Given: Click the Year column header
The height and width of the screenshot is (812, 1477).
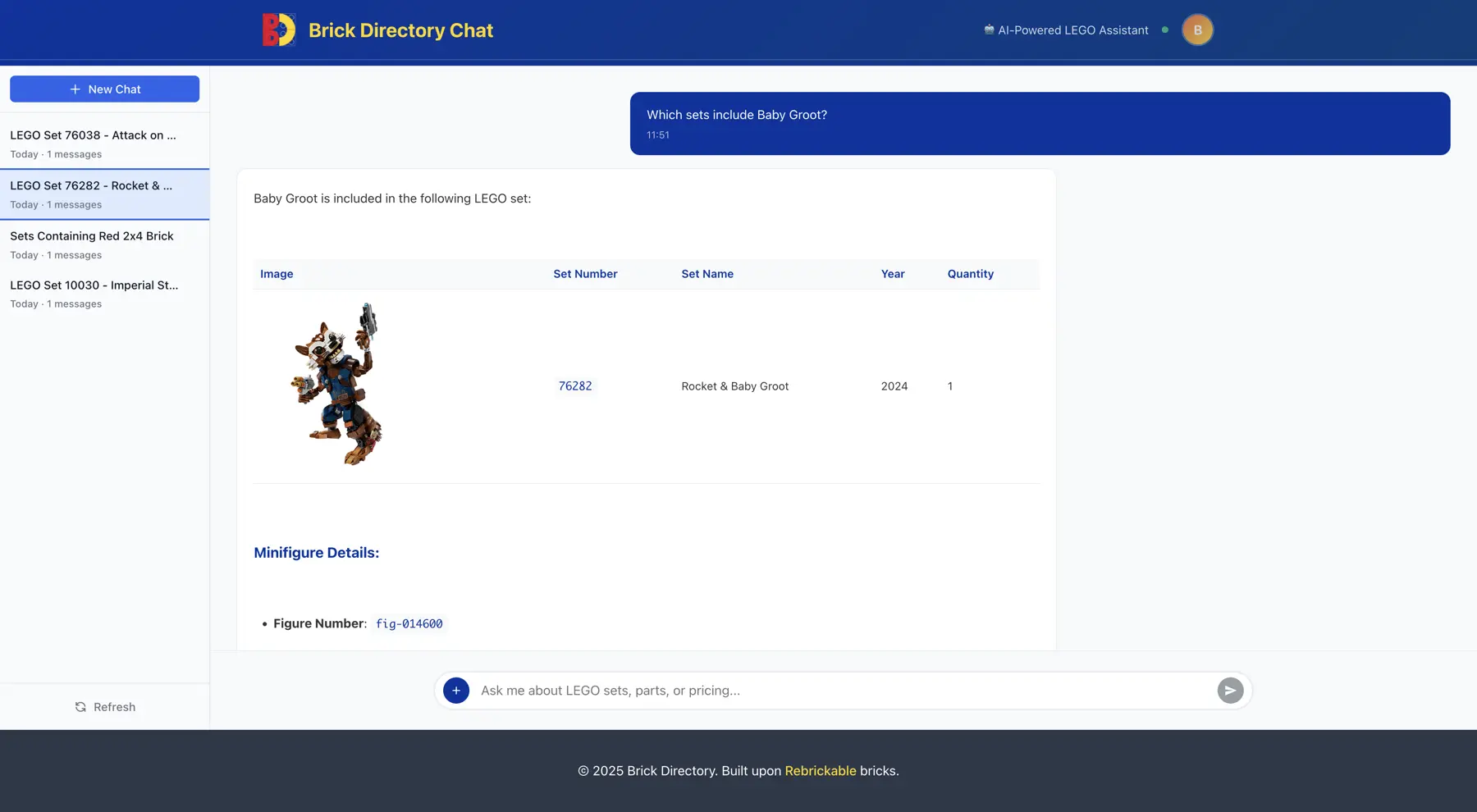Looking at the screenshot, I should (x=893, y=274).
